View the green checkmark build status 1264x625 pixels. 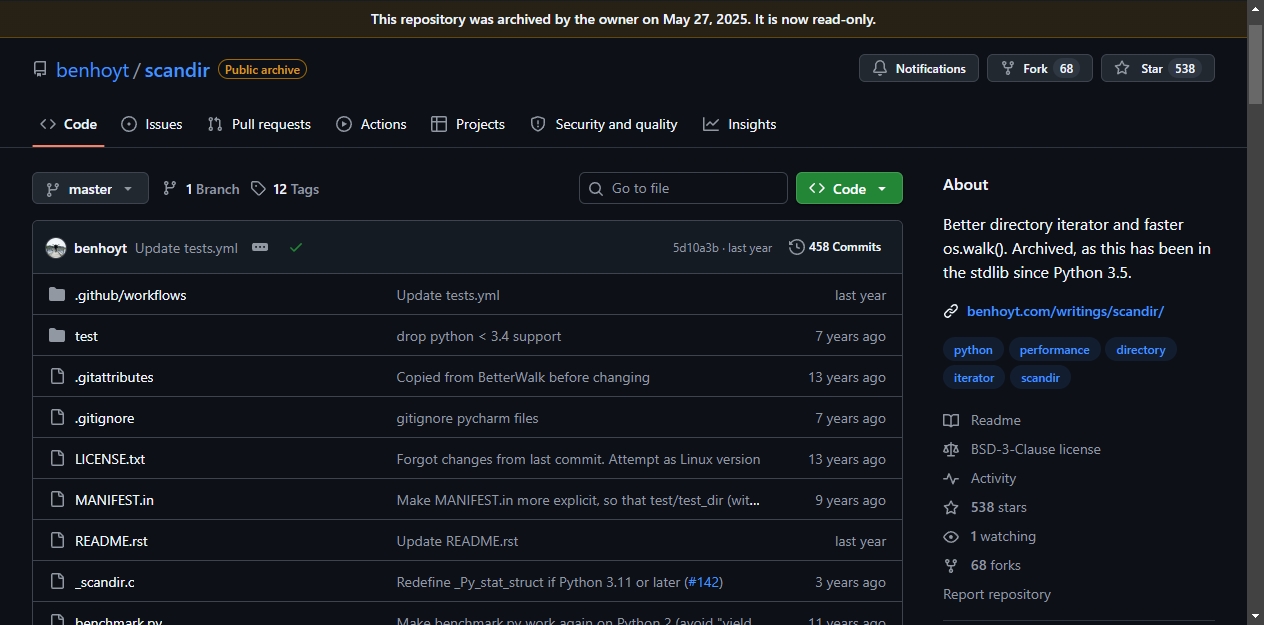click(295, 247)
